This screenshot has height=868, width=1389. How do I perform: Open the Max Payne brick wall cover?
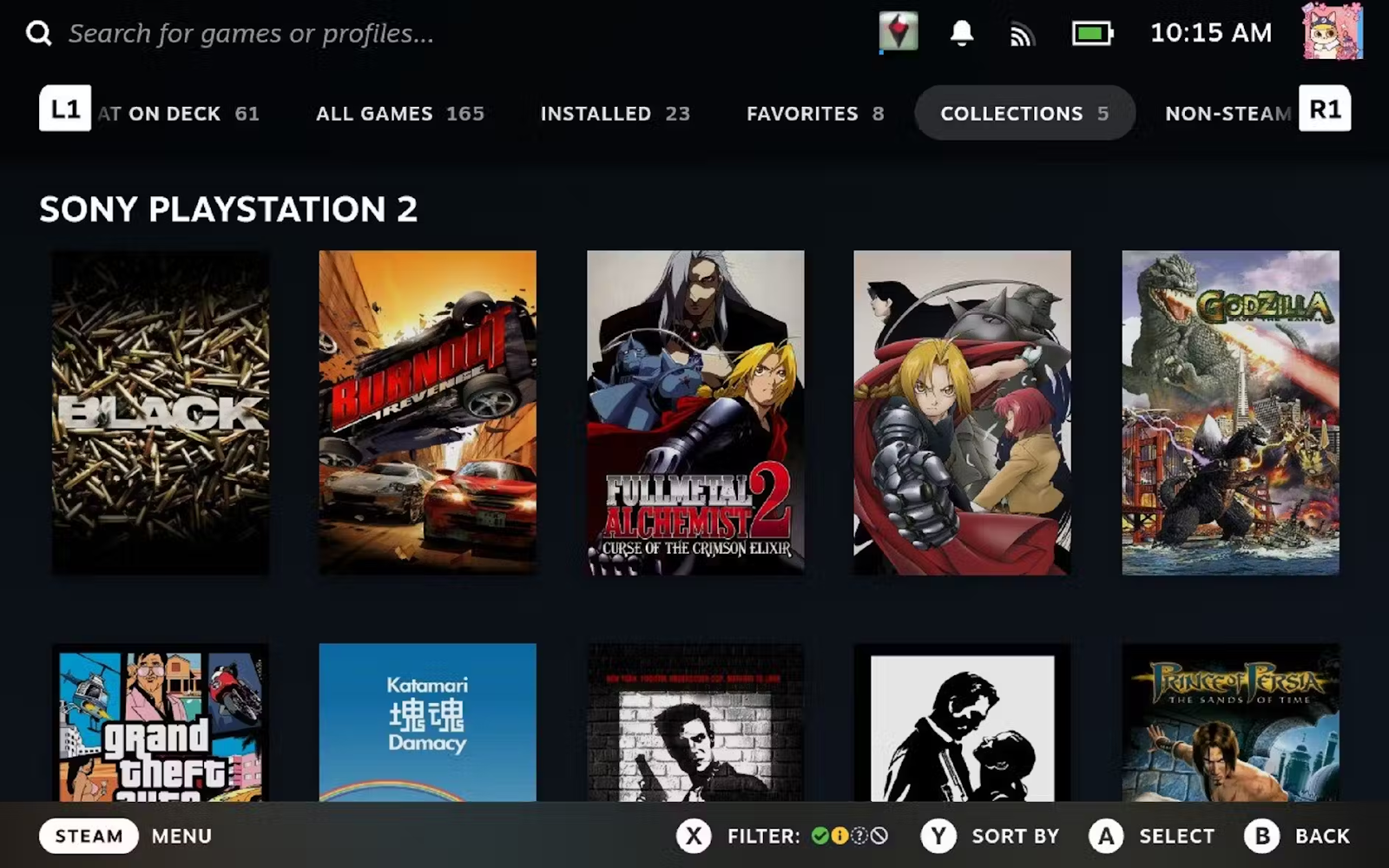click(695, 722)
